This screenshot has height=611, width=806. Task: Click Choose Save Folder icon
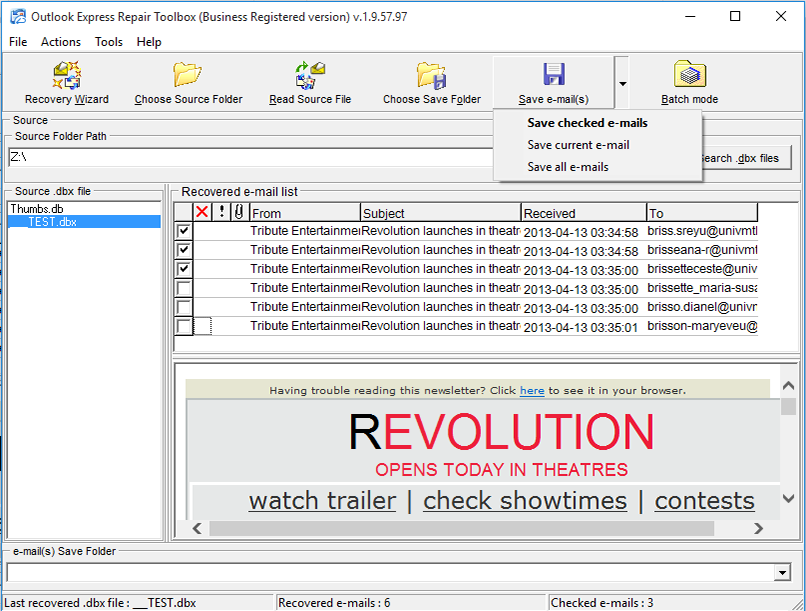431,76
